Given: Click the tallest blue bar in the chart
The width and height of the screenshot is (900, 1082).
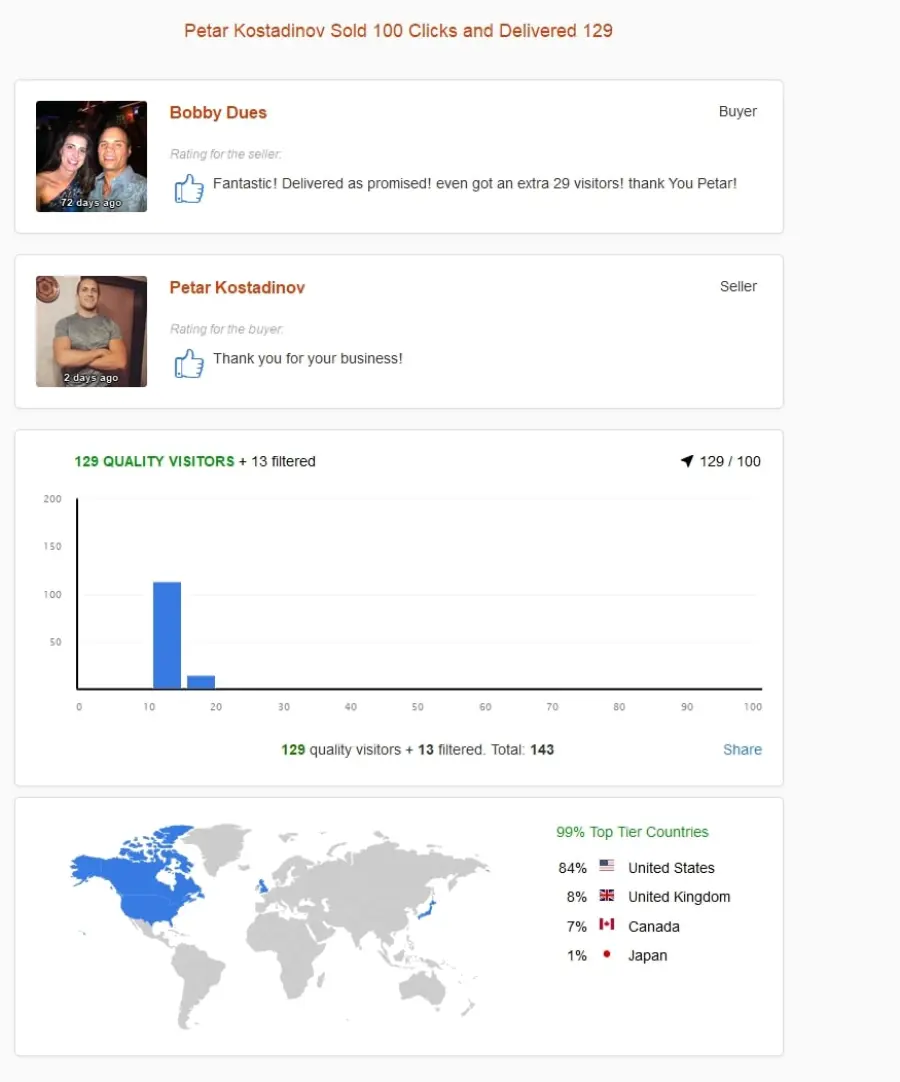Looking at the screenshot, I should [167, 635].
